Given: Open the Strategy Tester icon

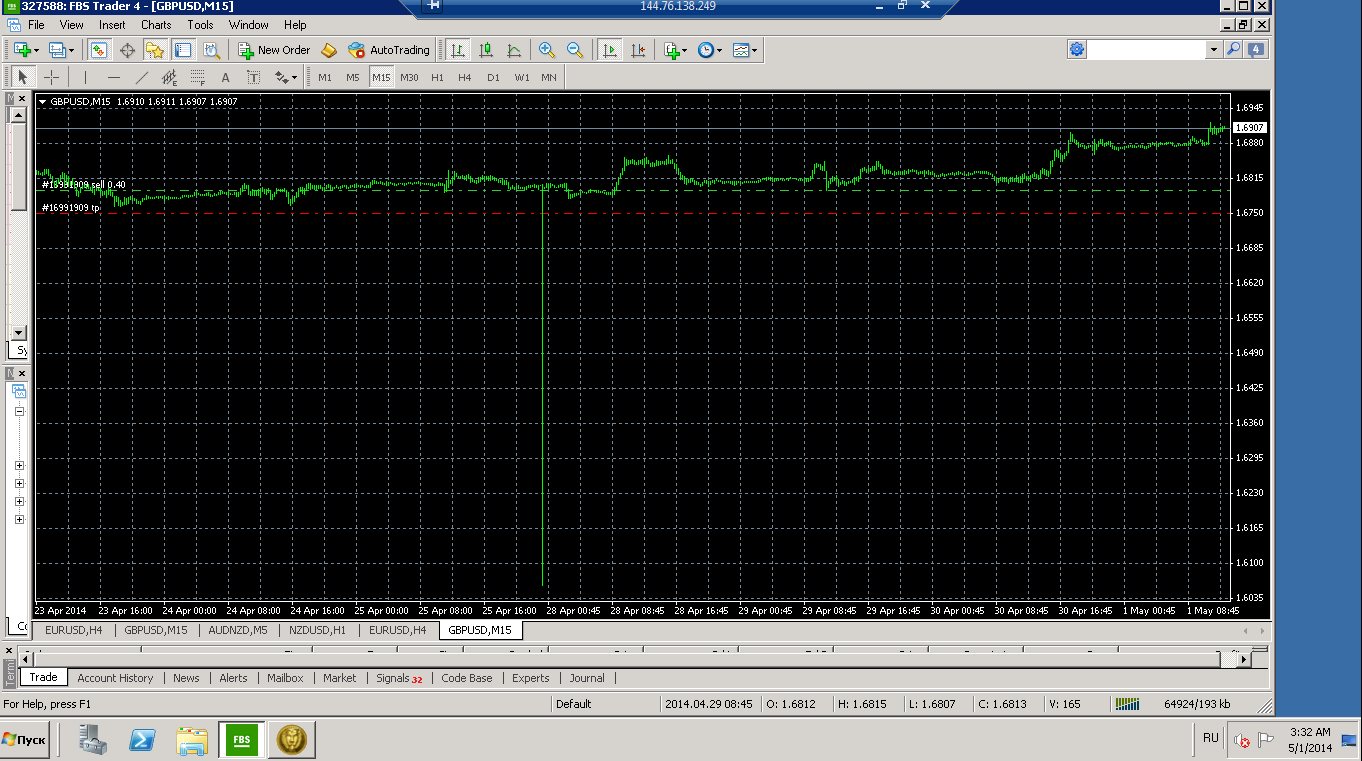Looking at the screenshot, I should 211,49.
